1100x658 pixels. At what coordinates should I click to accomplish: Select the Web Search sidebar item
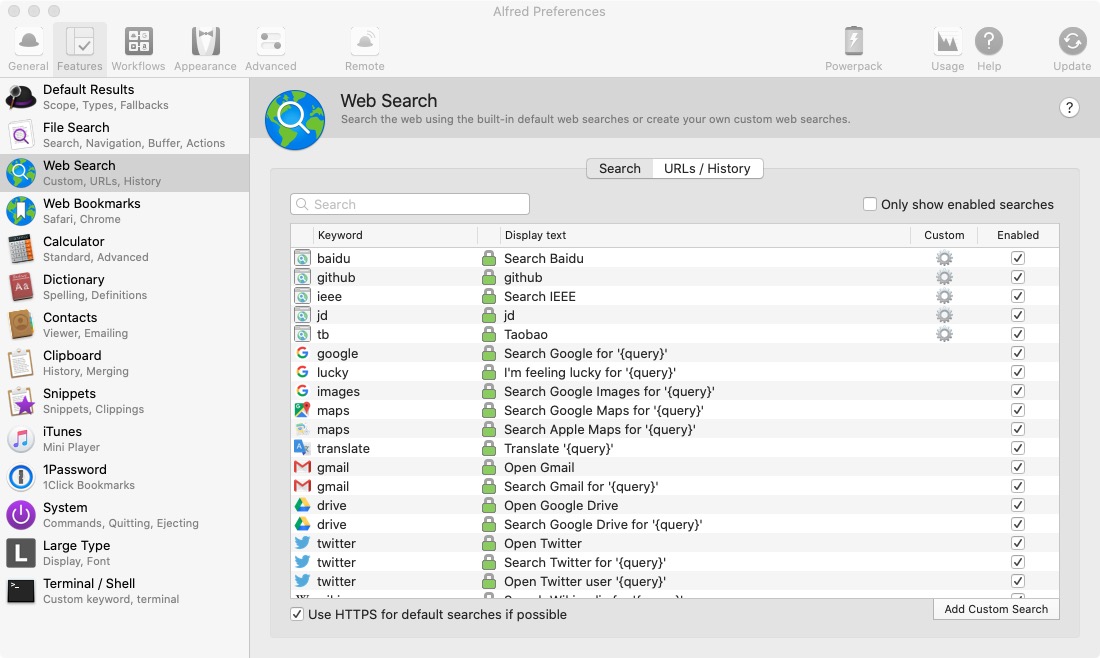(125, 173)
